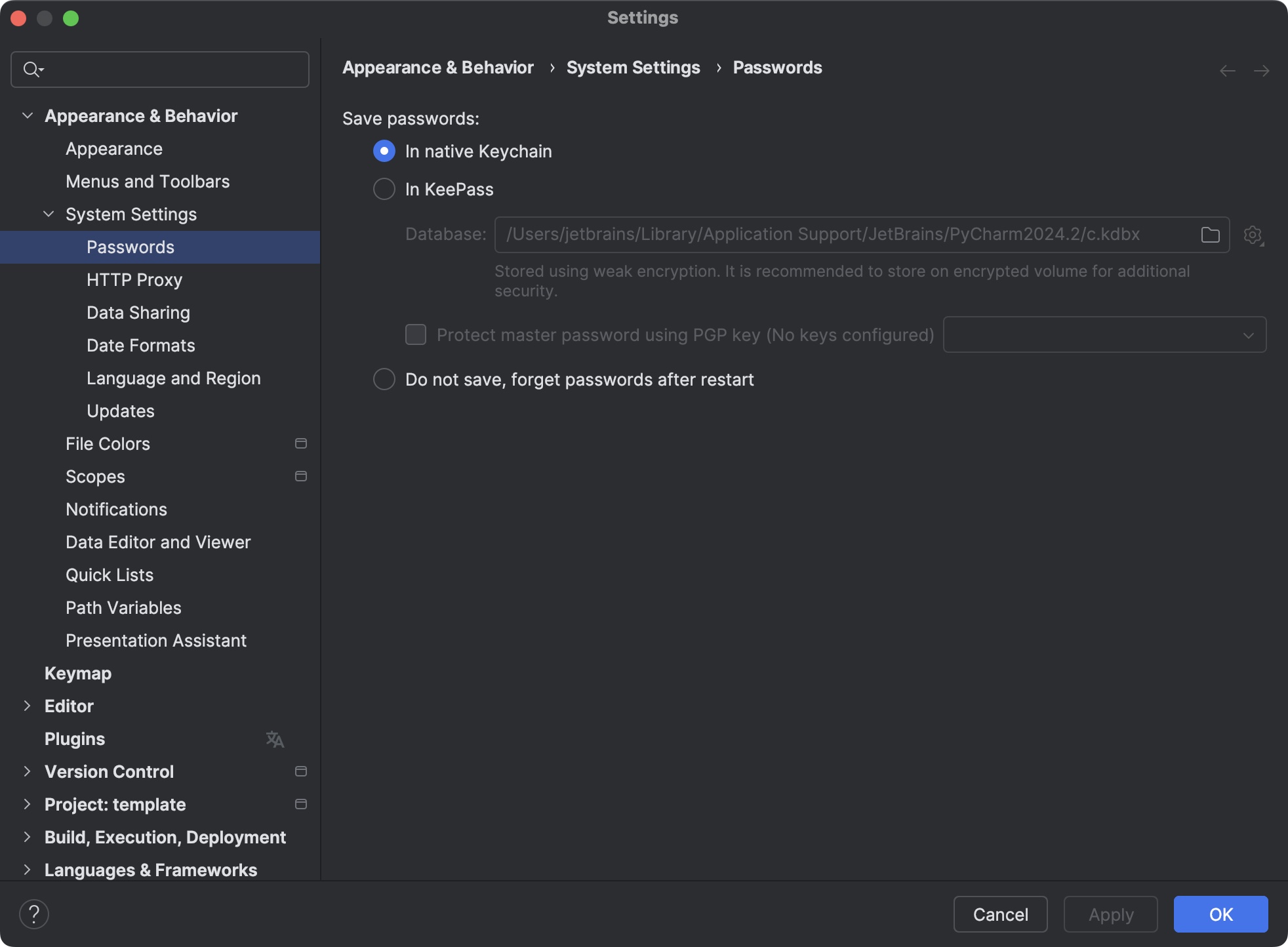
Task: Navigate forward using the right arrow icon
Action: 1262,70
